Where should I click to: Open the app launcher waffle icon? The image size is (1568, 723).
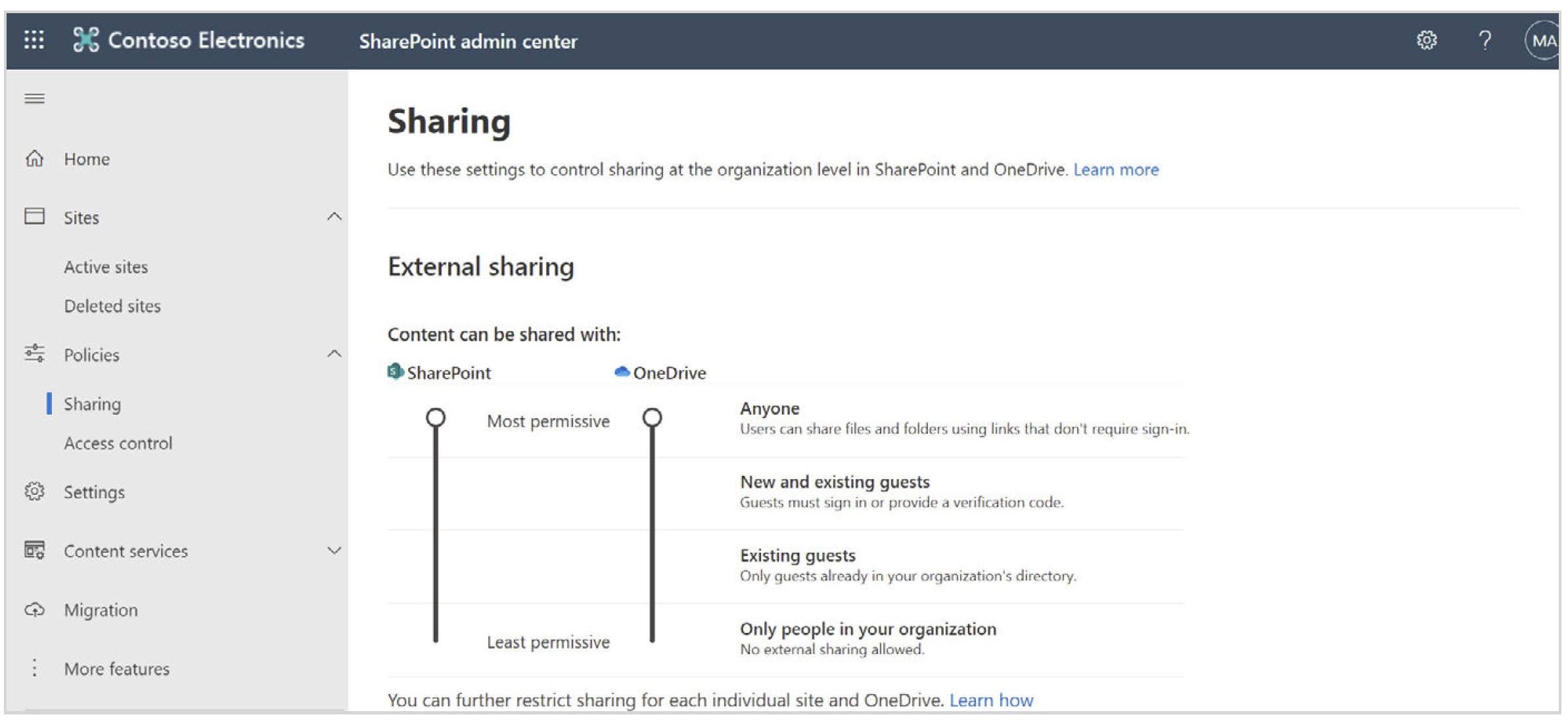click(x=34, y=40)
